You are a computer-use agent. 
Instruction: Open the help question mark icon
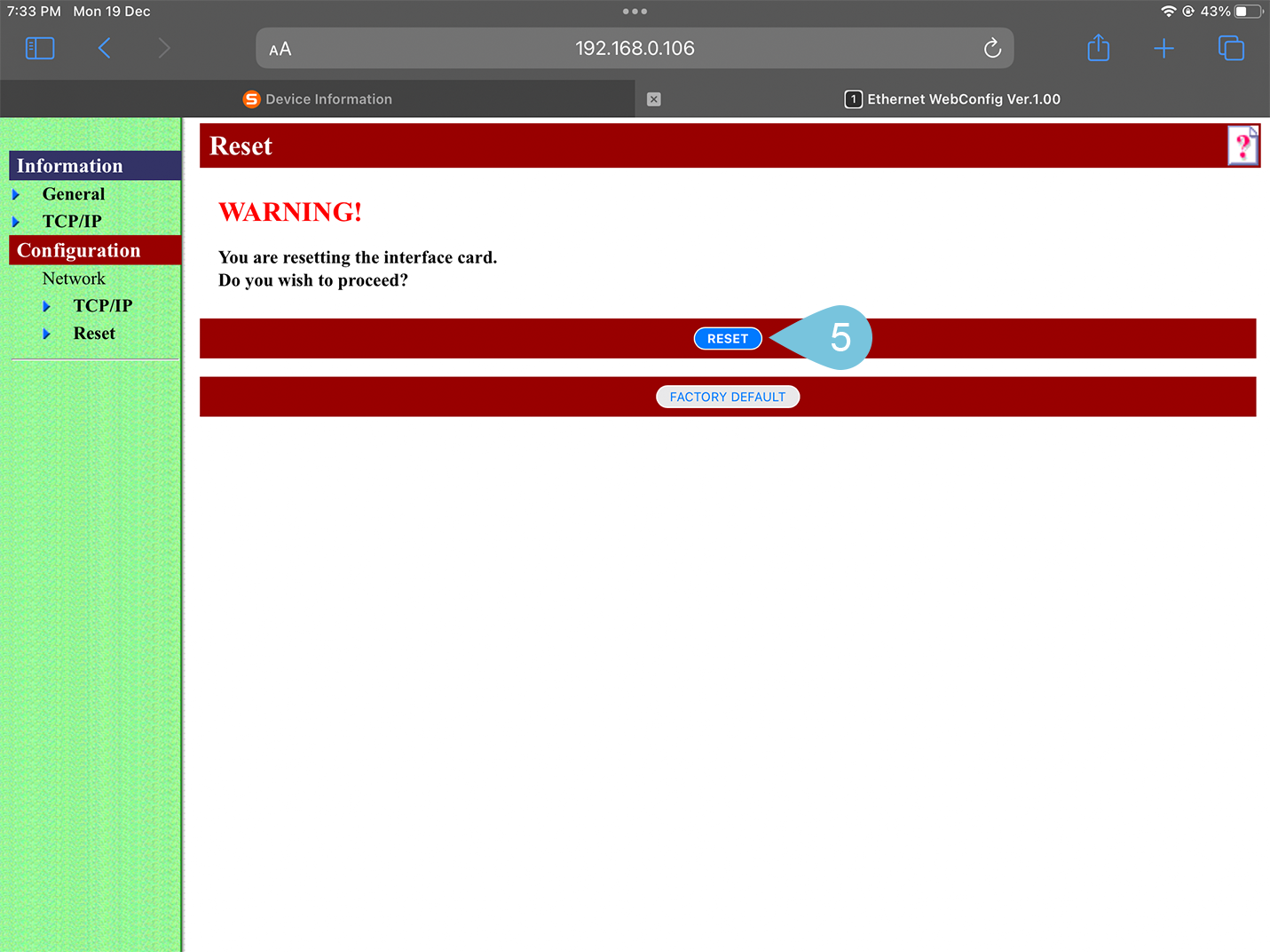1242,146
